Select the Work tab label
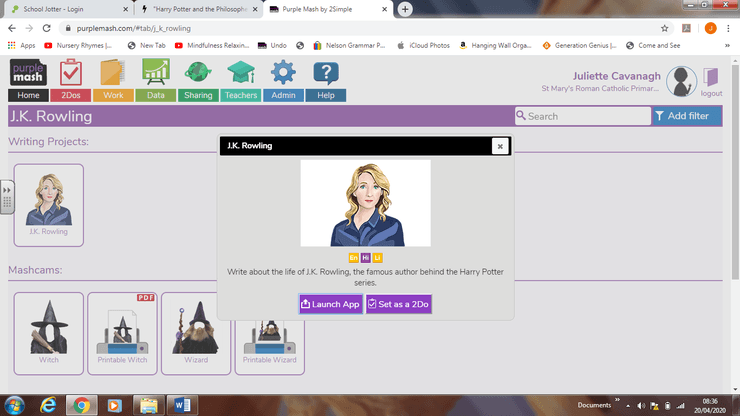The image size is (740, 416). pos(113,95)
